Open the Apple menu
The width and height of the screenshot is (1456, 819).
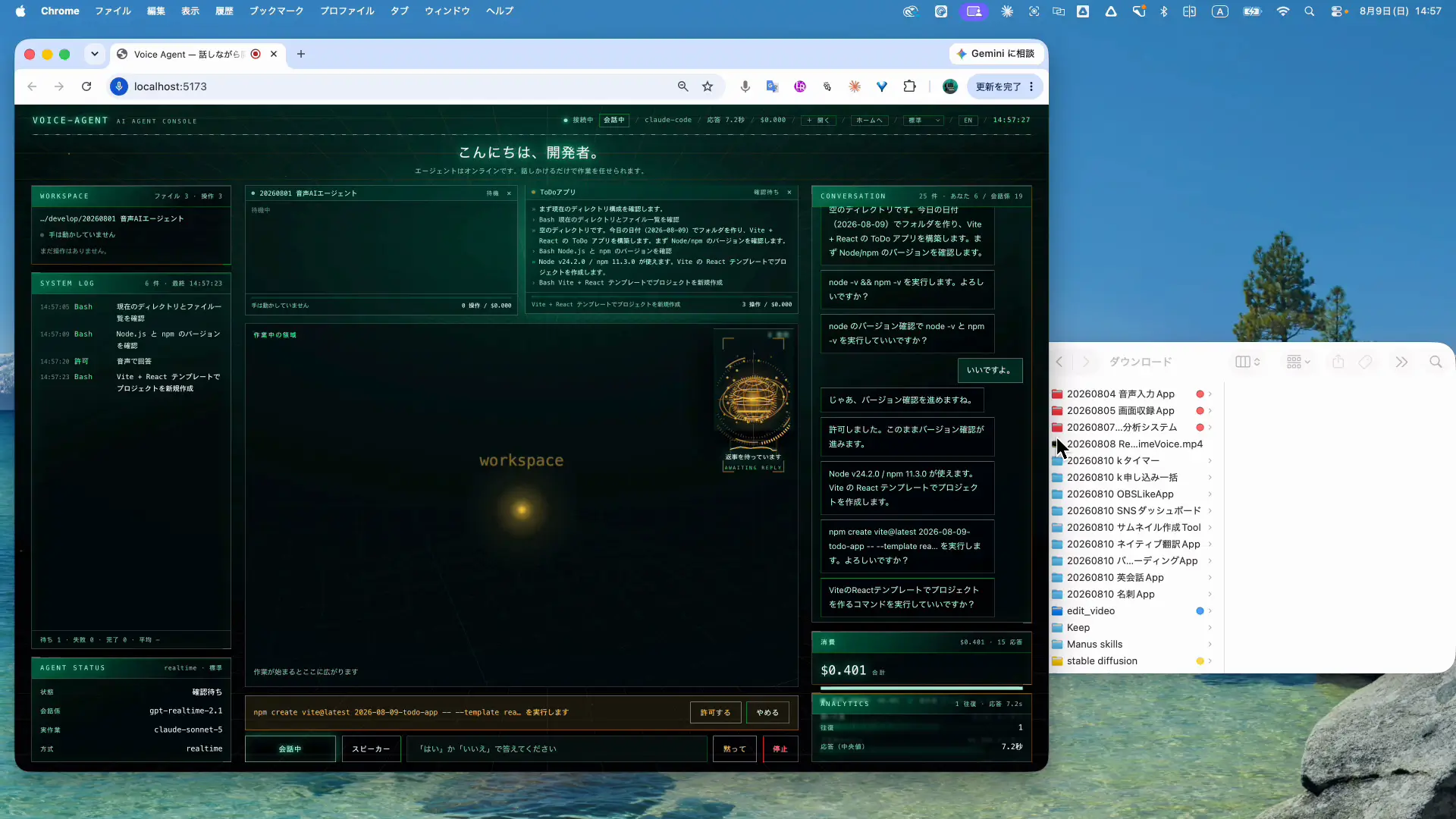20,11
